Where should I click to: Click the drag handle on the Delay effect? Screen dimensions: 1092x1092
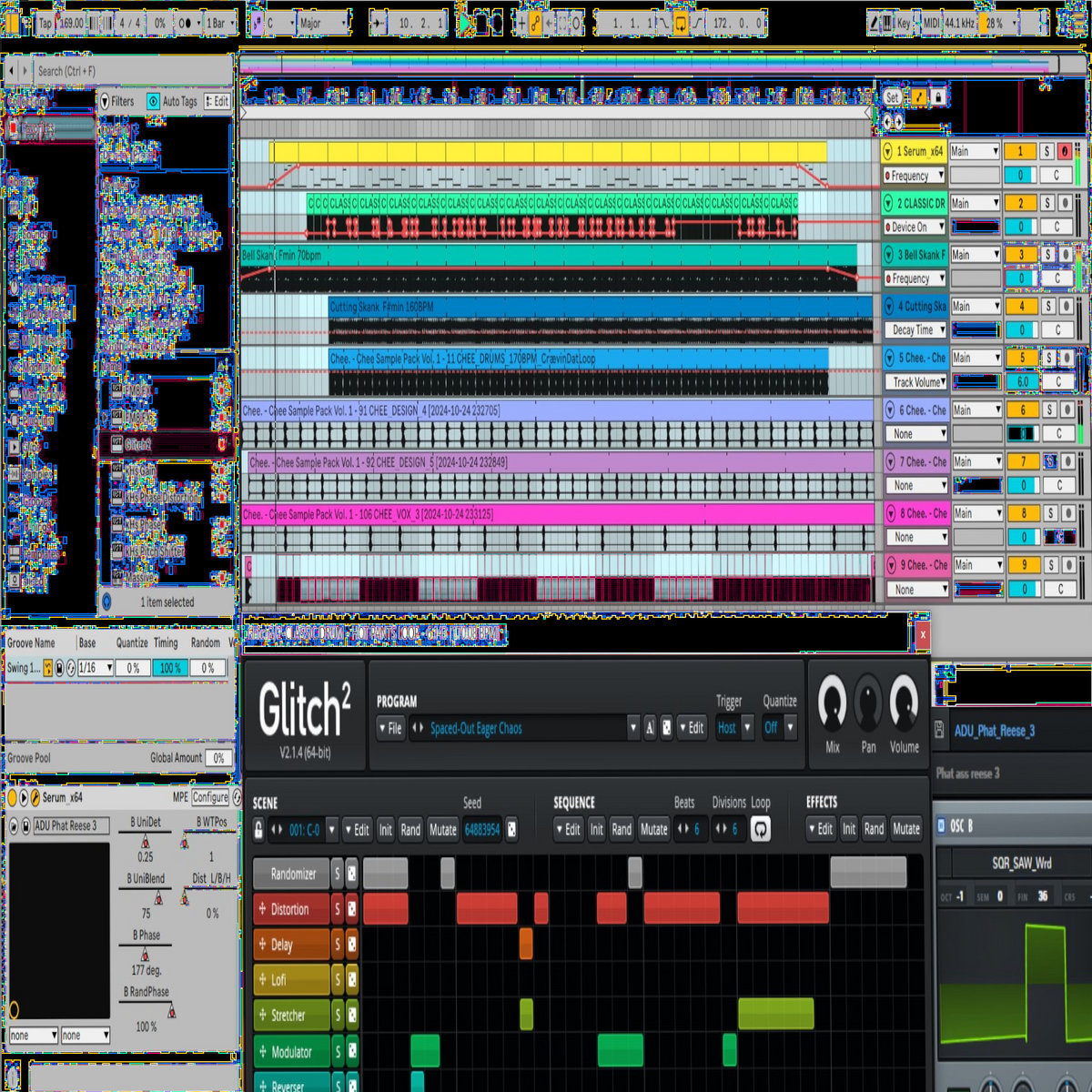(x=263, y=945)
